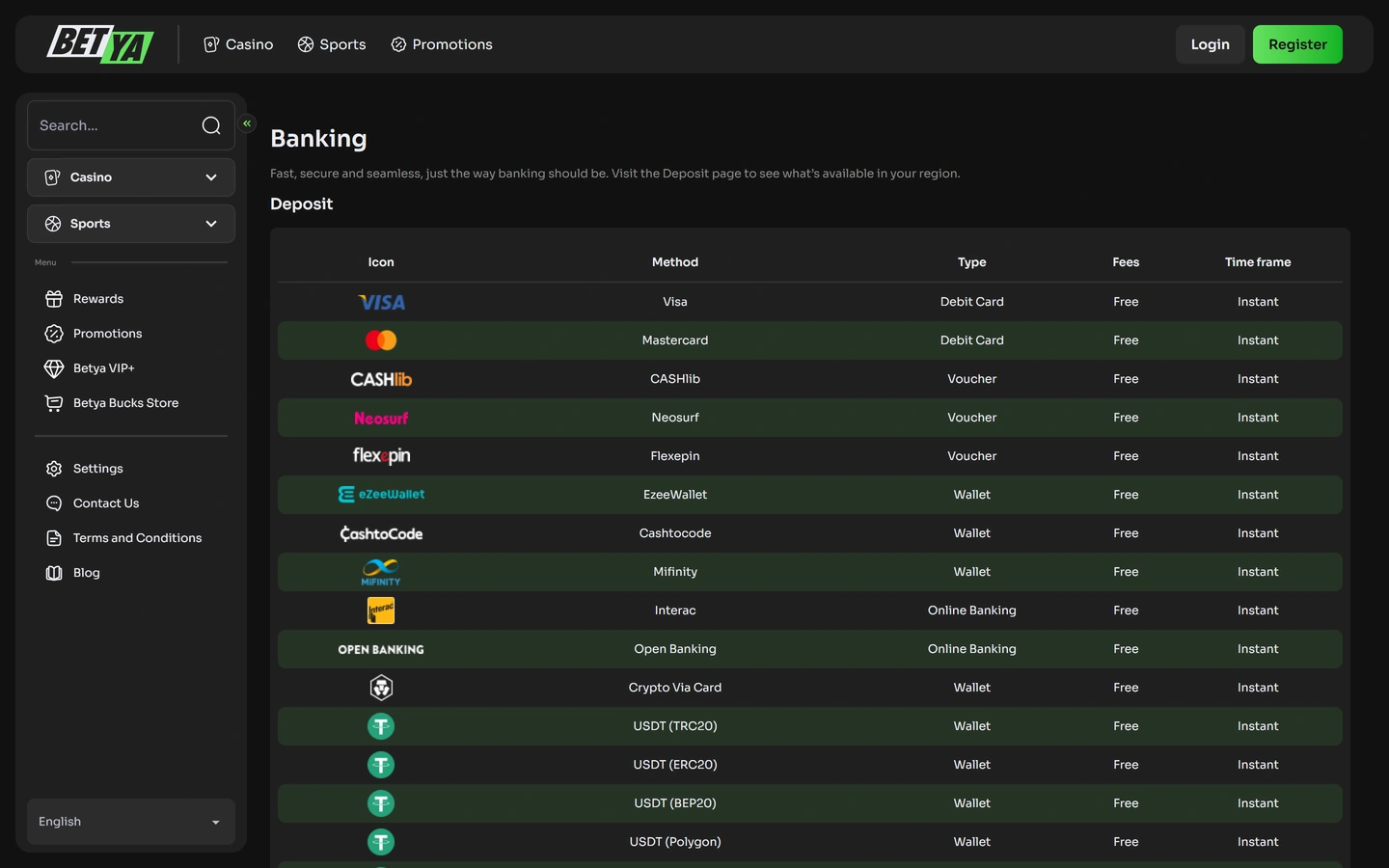
Task: Click the Cashtocode method name cell
Action: (x=675, y=533)
